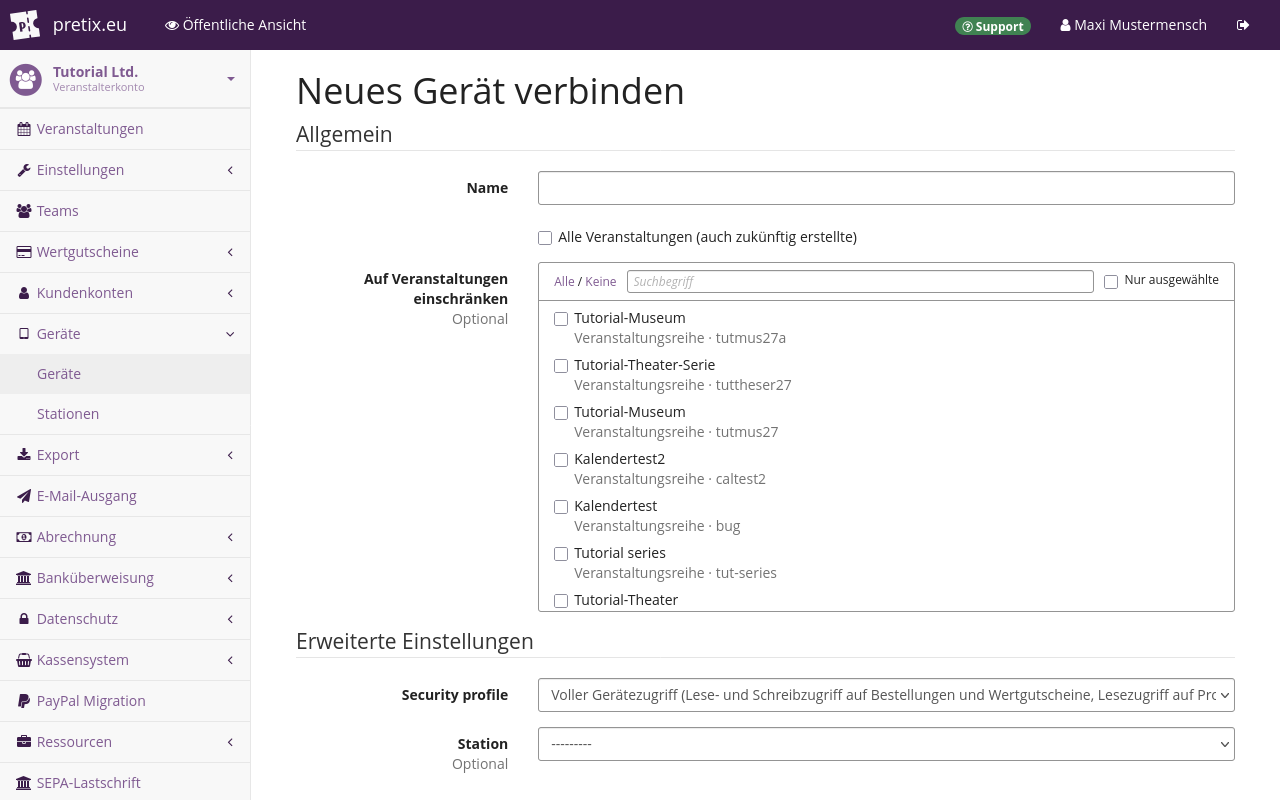The width and height of the screenshot is (1280, 800).
Task: Click the Abrechnung money icon
Action: [24, 537]
